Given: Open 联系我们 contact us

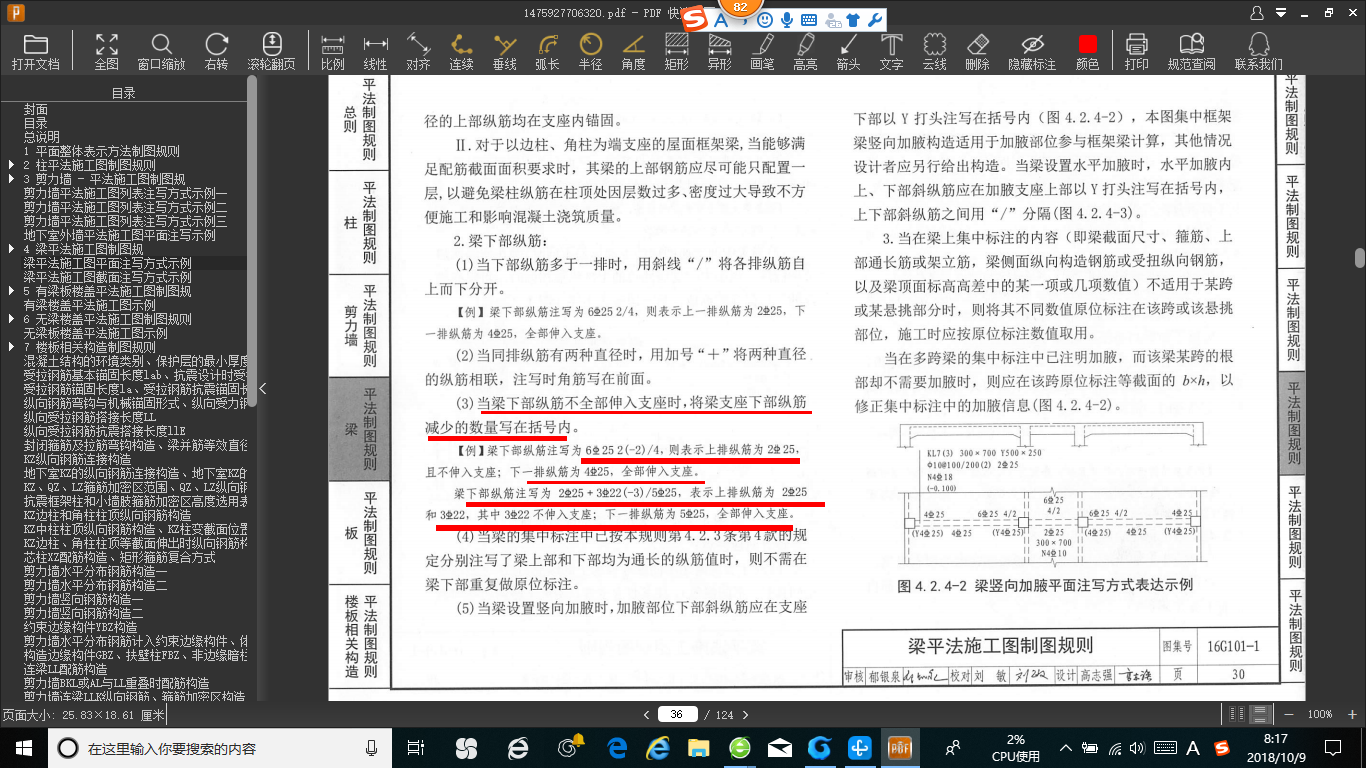Looking at the screenshot, I should coord(1258,52).
